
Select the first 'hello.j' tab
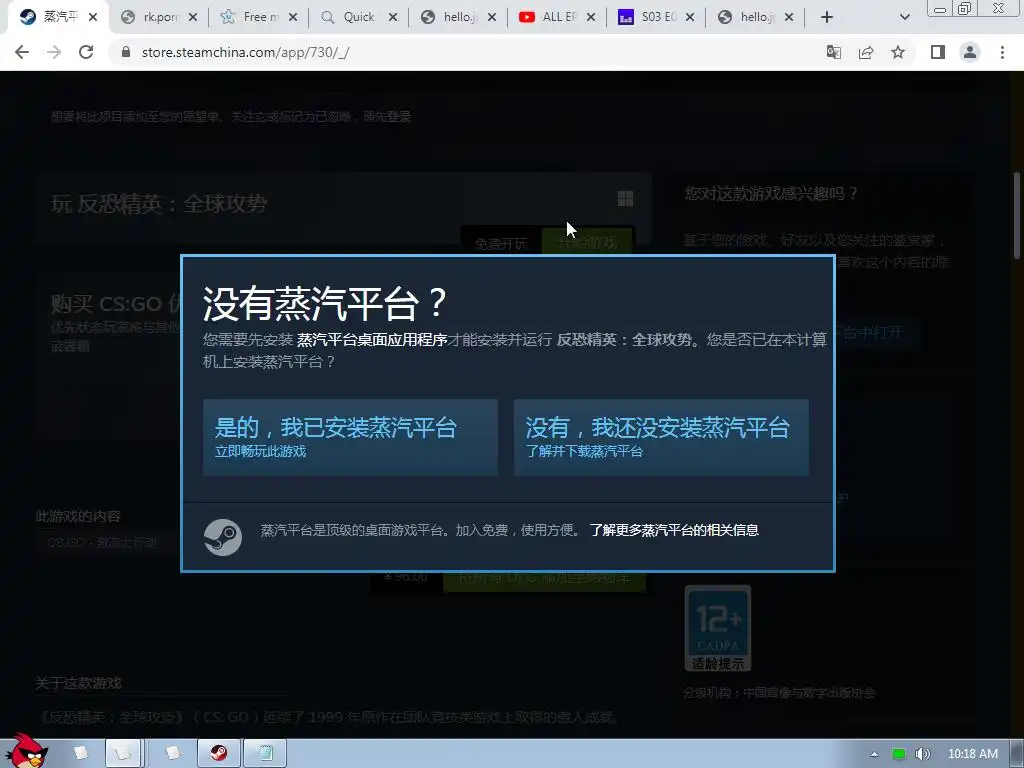click(458, 17)
